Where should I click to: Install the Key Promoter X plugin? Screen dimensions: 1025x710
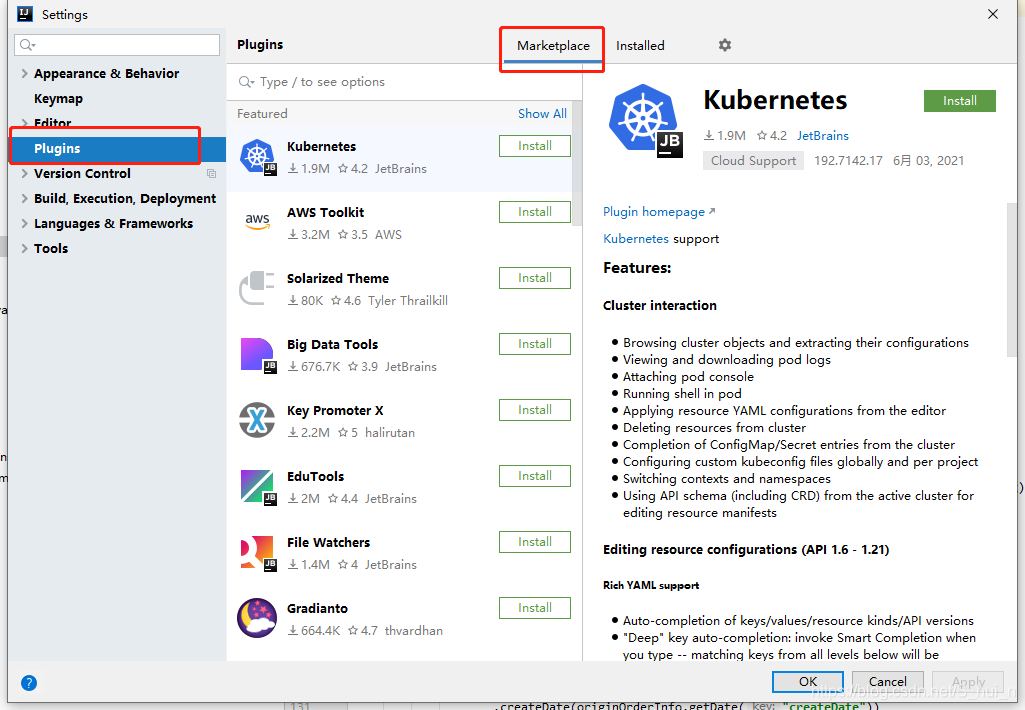point(535,410)
